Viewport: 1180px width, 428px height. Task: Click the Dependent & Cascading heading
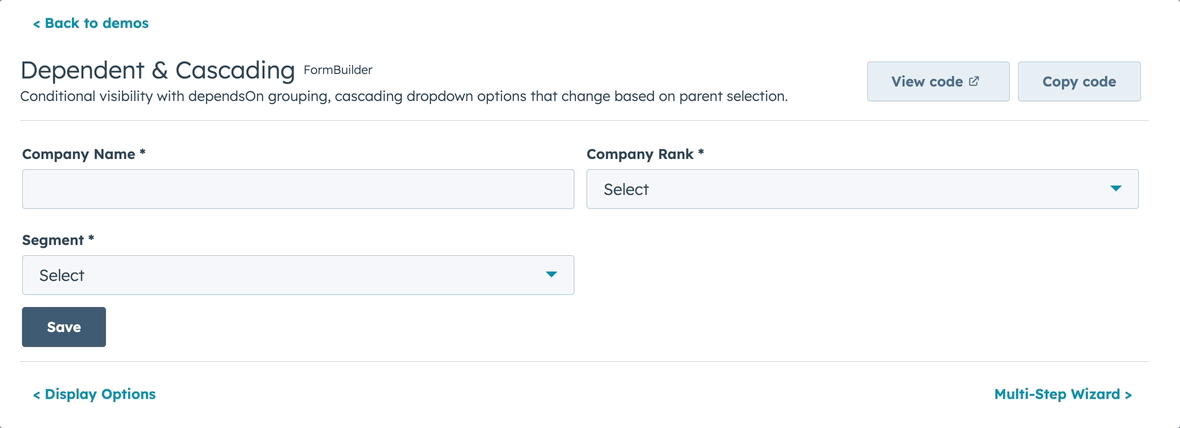point(157,71)
